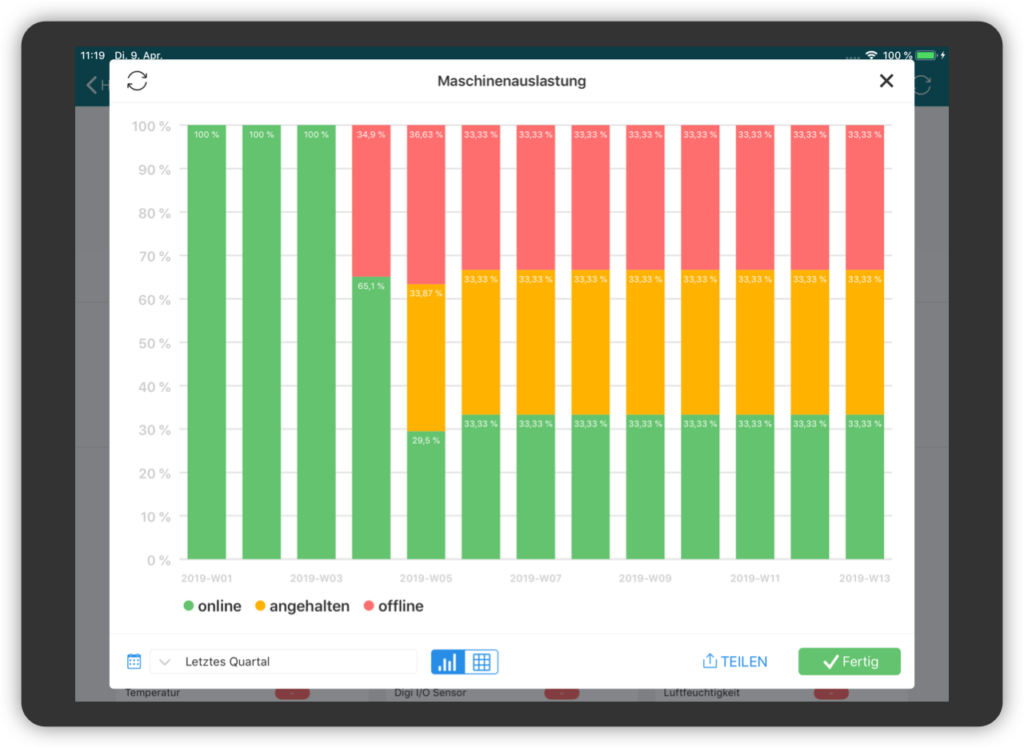
Task: Click the calendar icon beside the date range
Action: click(134, 661)
